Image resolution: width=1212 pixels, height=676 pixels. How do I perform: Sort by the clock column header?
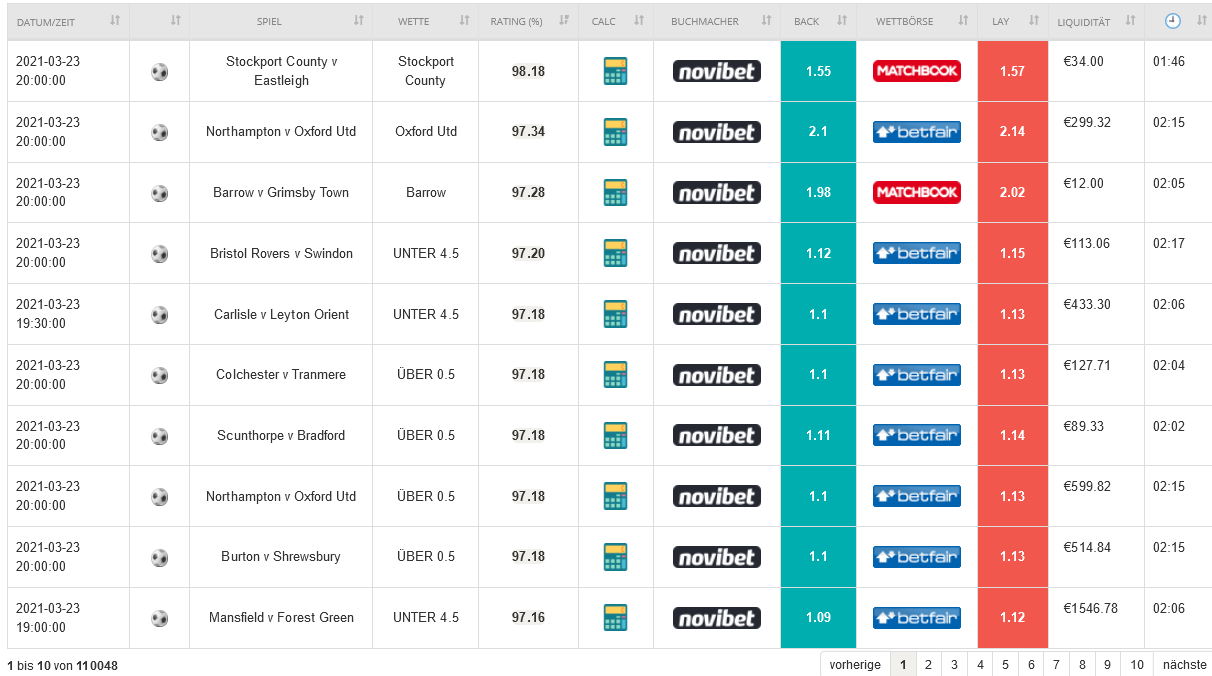[x=1178, y=21]
